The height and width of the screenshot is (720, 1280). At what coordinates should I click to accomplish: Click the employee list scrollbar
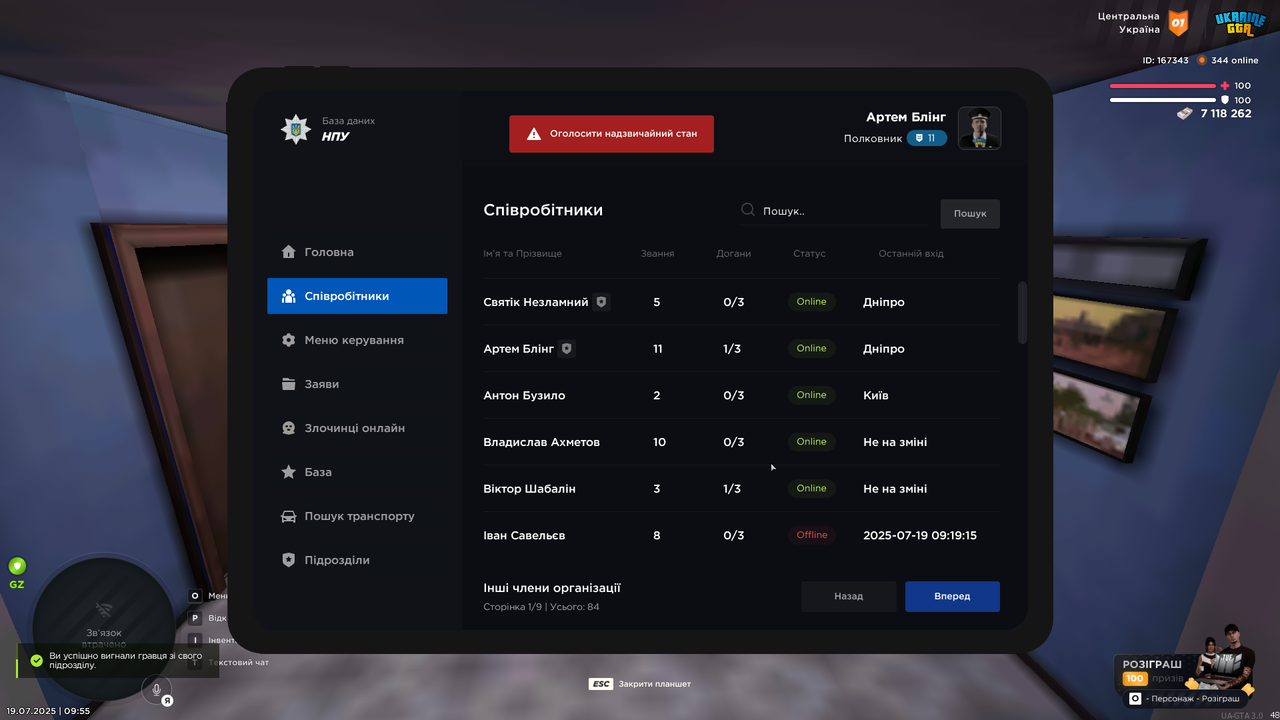coord(1022,312)
